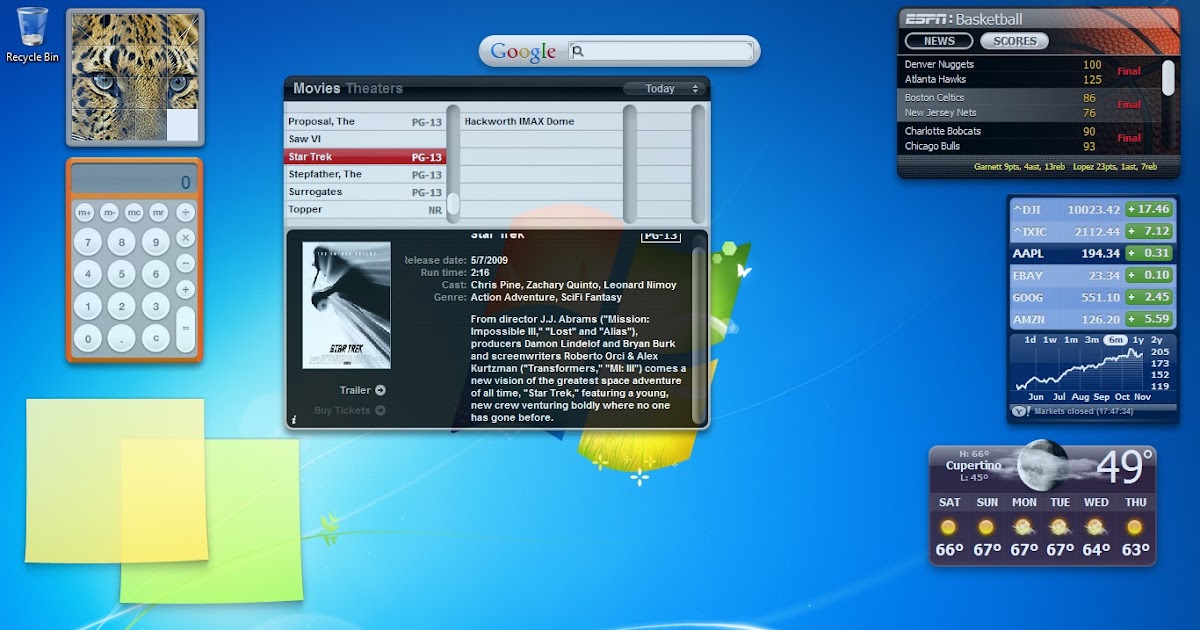Viewport: 1200px width, 630px height.
Task: Click the calculator minus key
Action: [x=185, y=263]
